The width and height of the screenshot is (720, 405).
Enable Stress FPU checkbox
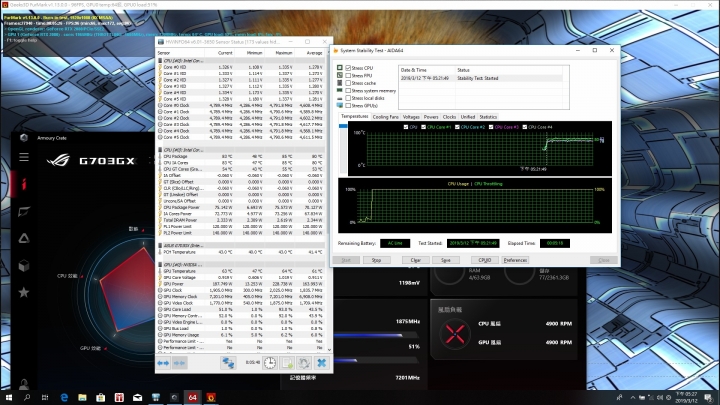point(348,75)
